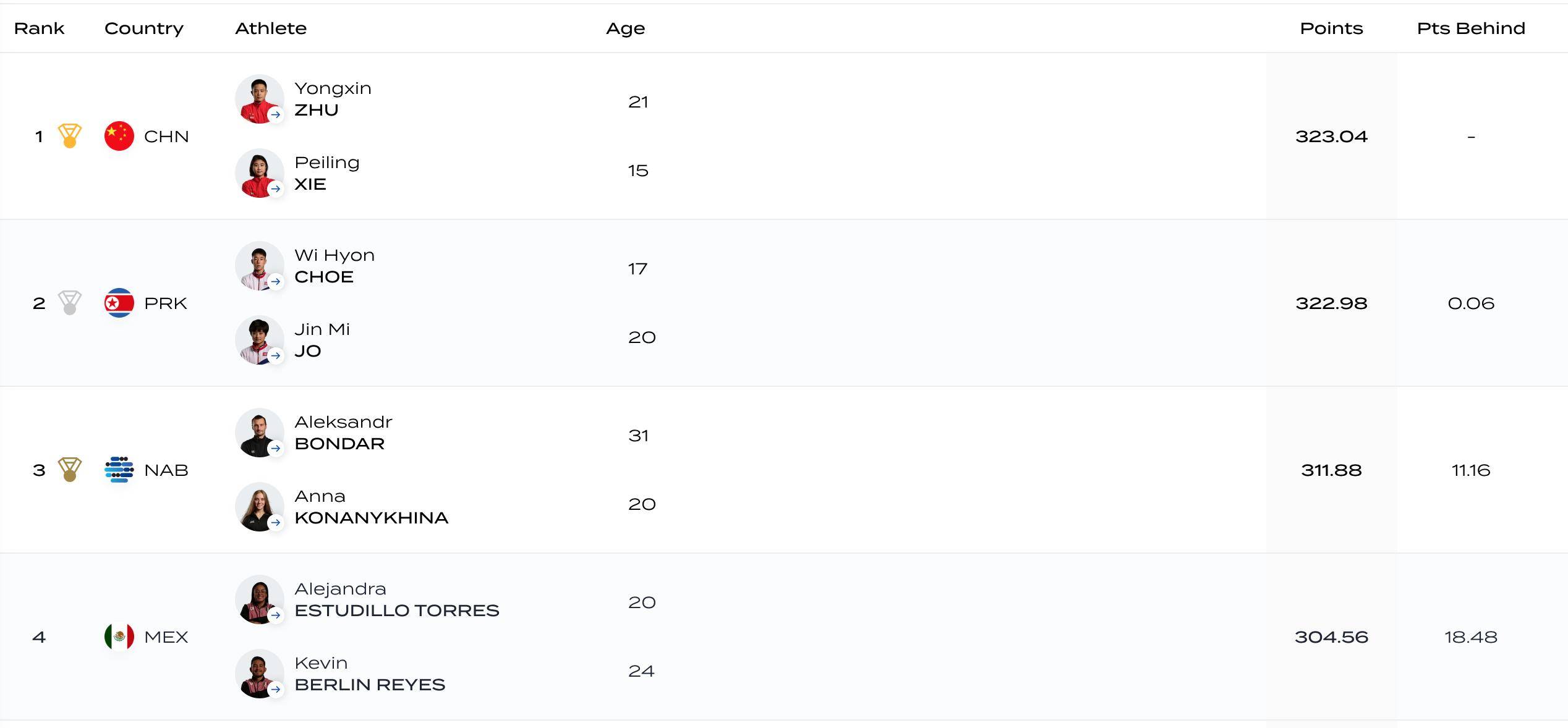The width and height of the screenshot is (1568, 728).
Task: Open profile arrow on Yongxin Zhu's photo
Action: click(276, 115)
